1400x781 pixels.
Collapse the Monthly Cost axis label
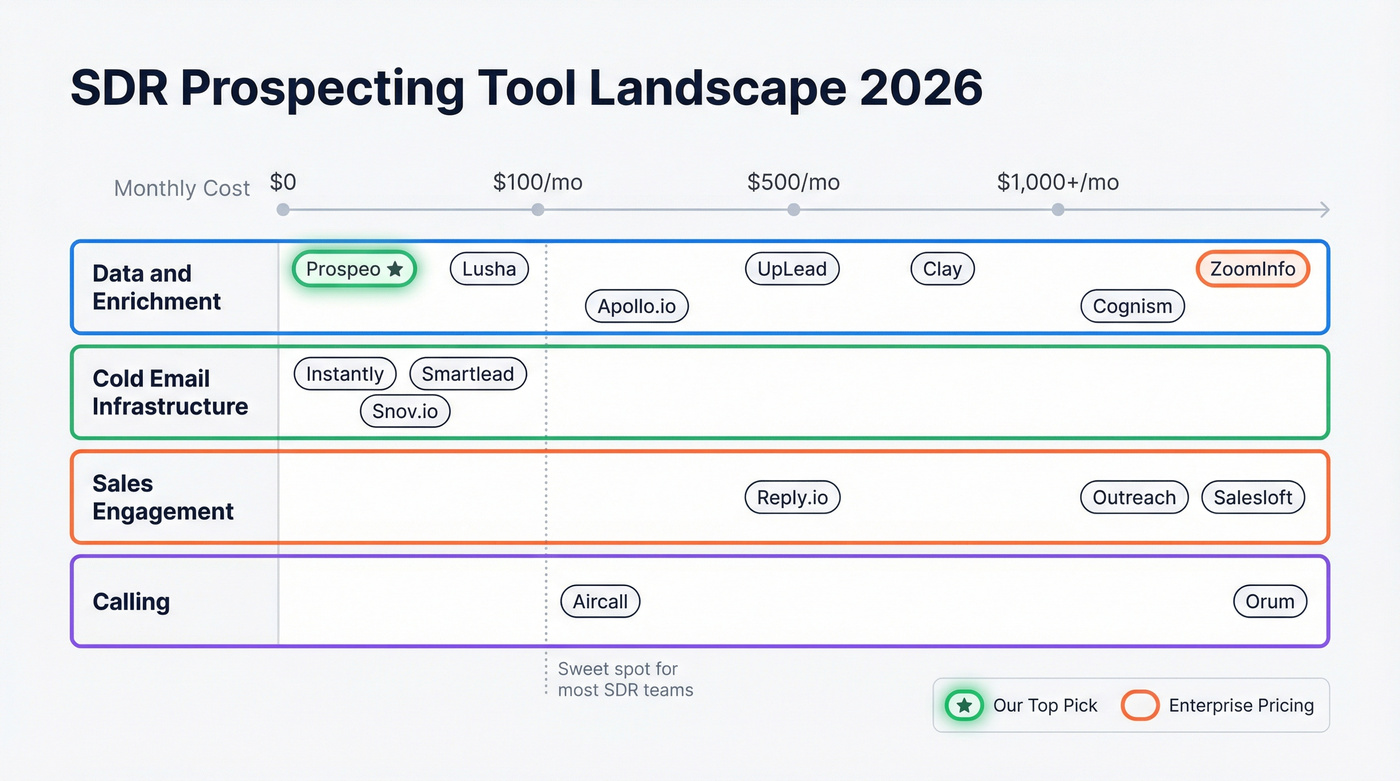[182, 188]
